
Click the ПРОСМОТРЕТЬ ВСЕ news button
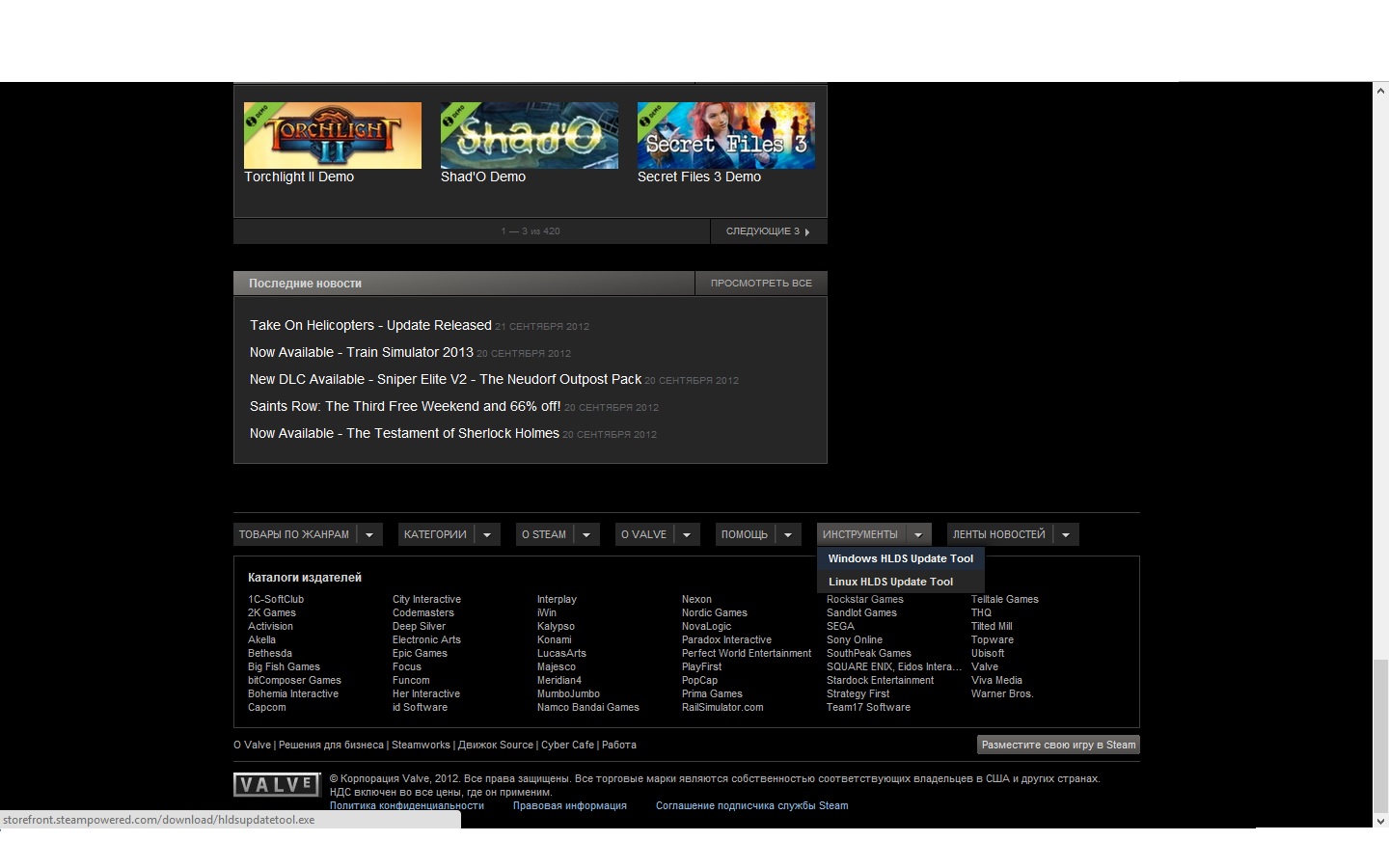click(761, 284)
